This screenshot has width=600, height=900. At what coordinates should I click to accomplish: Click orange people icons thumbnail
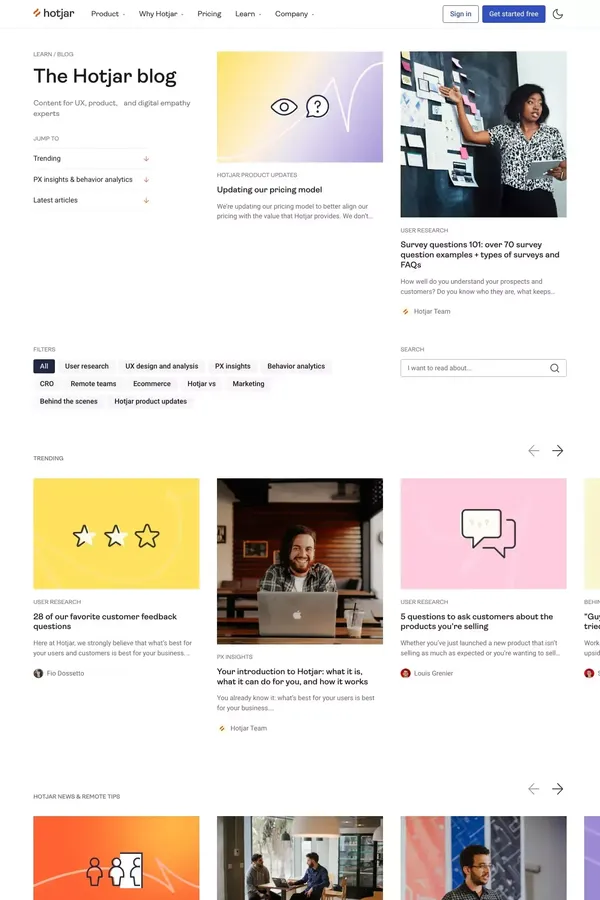click(117, 858)
